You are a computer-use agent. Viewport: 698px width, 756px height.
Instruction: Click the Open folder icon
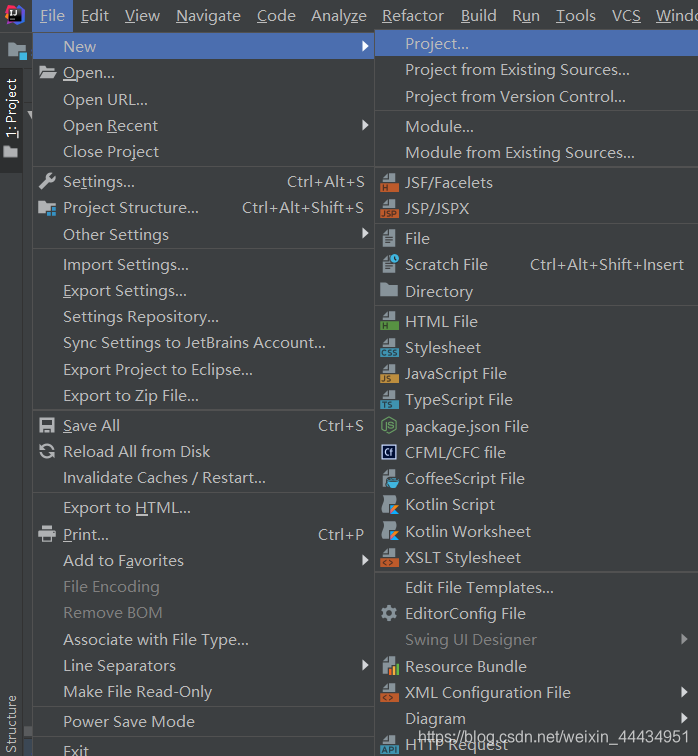click(x=47, y=72)
